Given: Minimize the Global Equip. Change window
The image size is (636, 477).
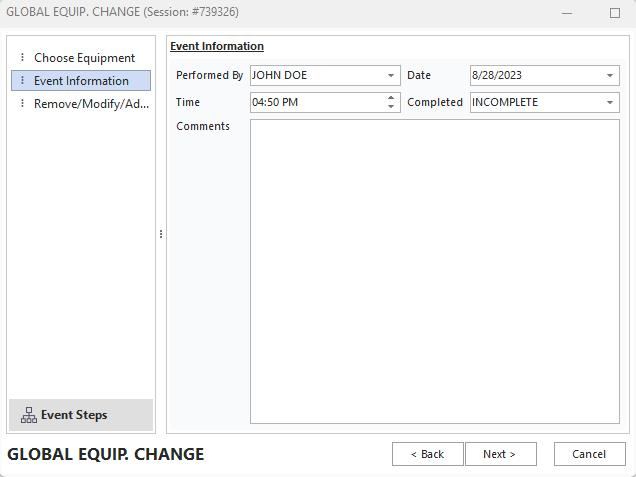Looking at the screenshot, I should coord(567,13).
